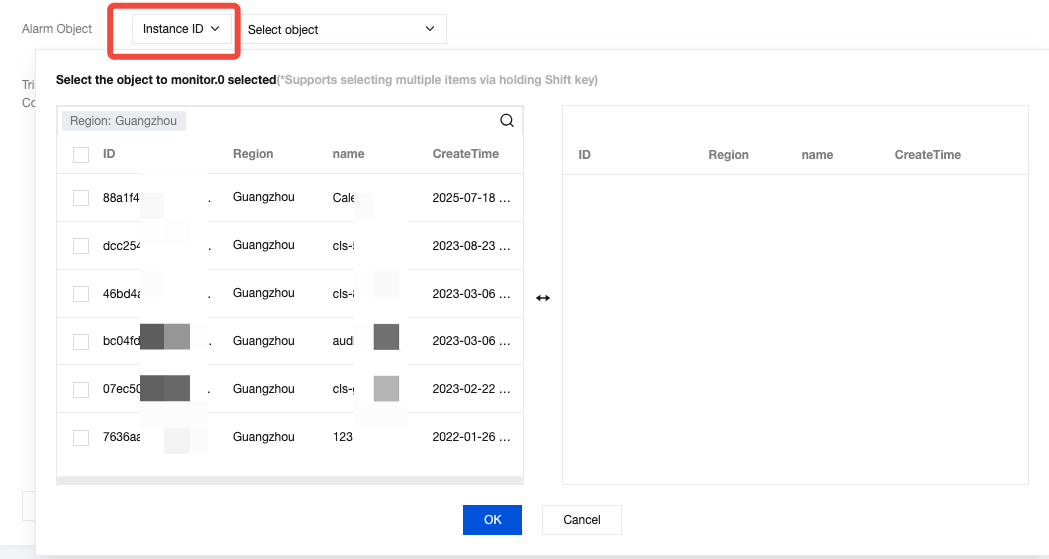Enable the checkbox for the bc04fd row

pos(81,342)
